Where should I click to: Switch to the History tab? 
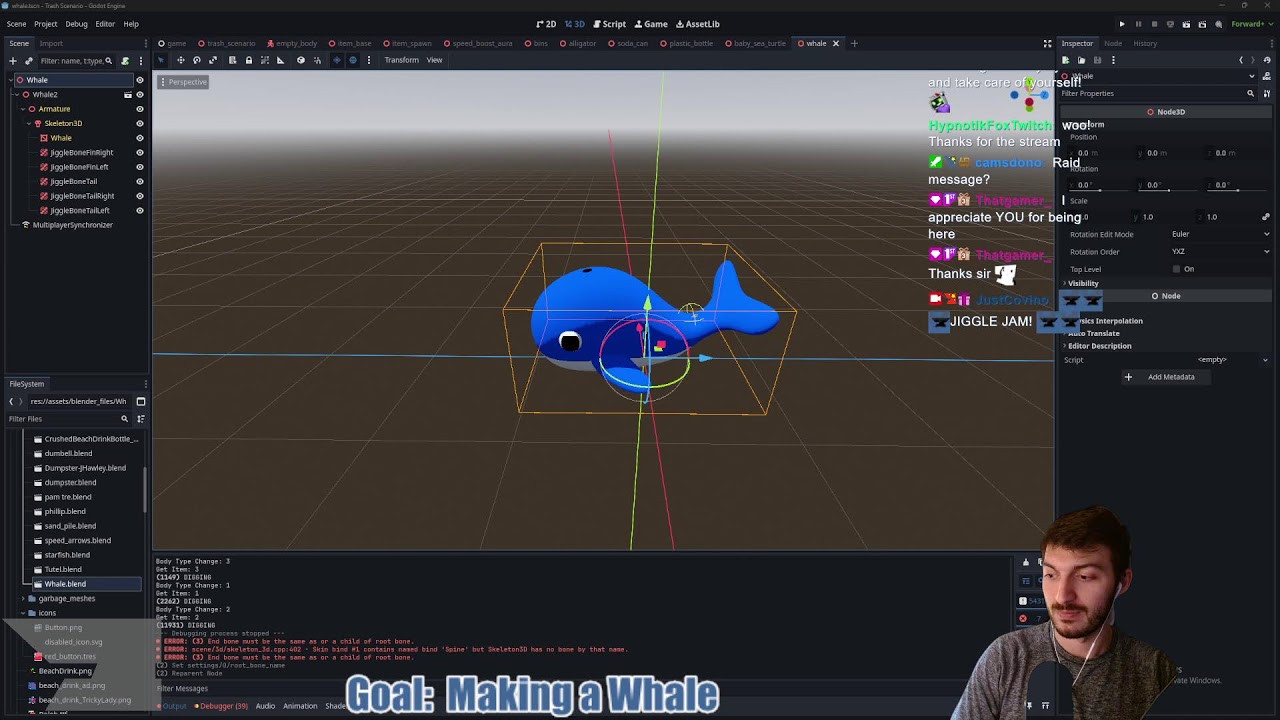coord(1145,43)
